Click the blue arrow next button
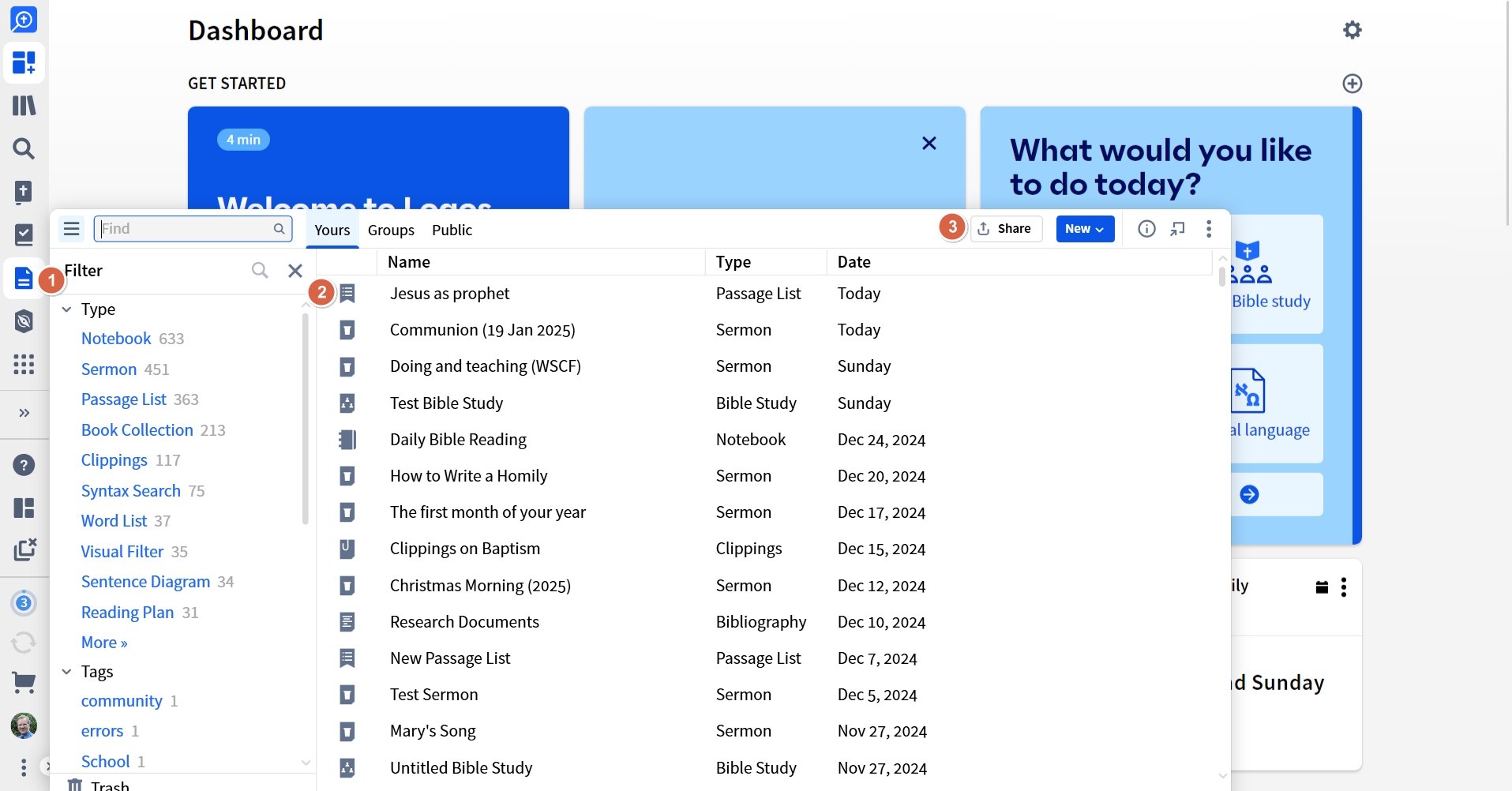1512x791 pixels. point(1249,495)
